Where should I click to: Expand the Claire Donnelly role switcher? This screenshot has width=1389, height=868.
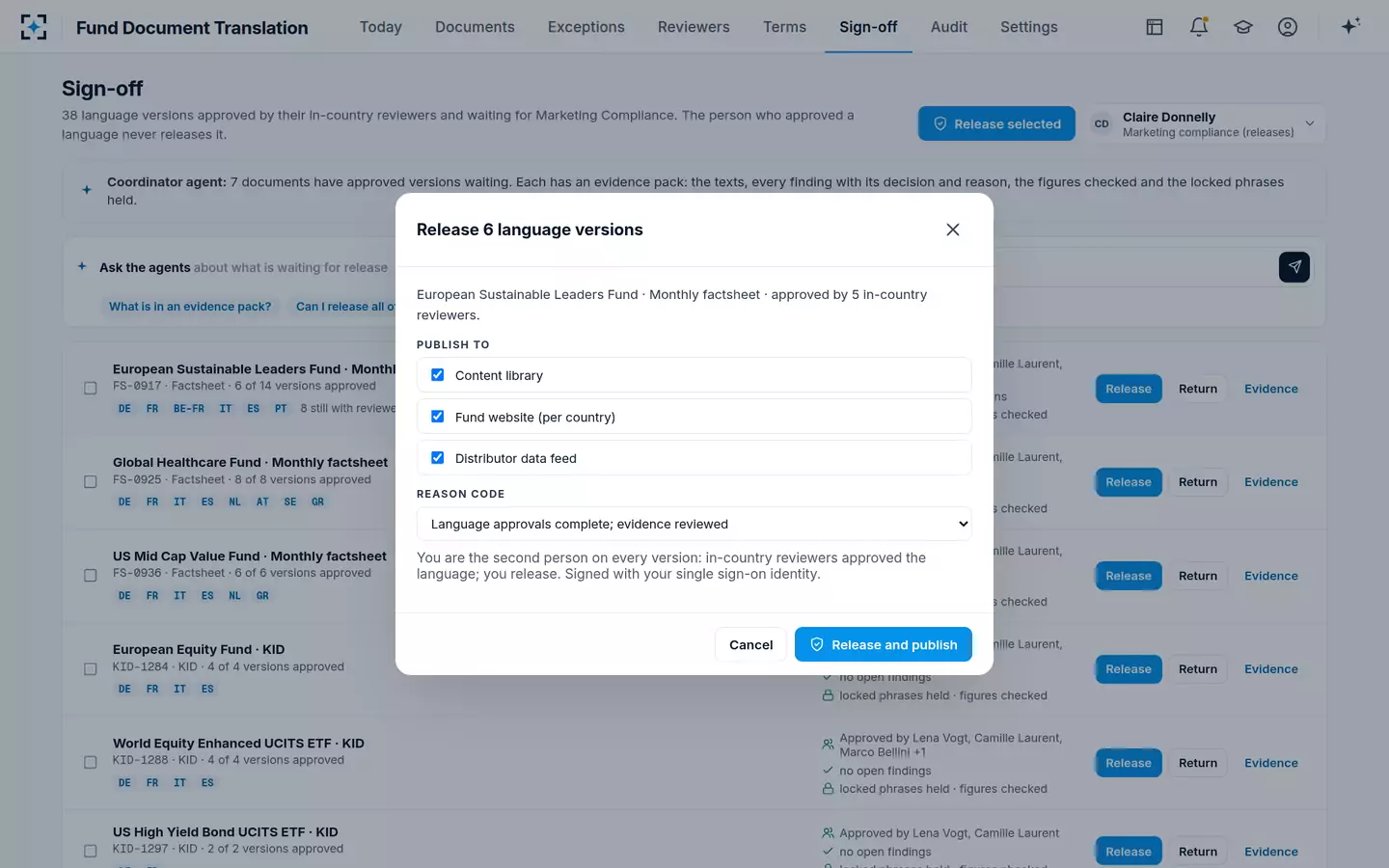pos(1206,124)
